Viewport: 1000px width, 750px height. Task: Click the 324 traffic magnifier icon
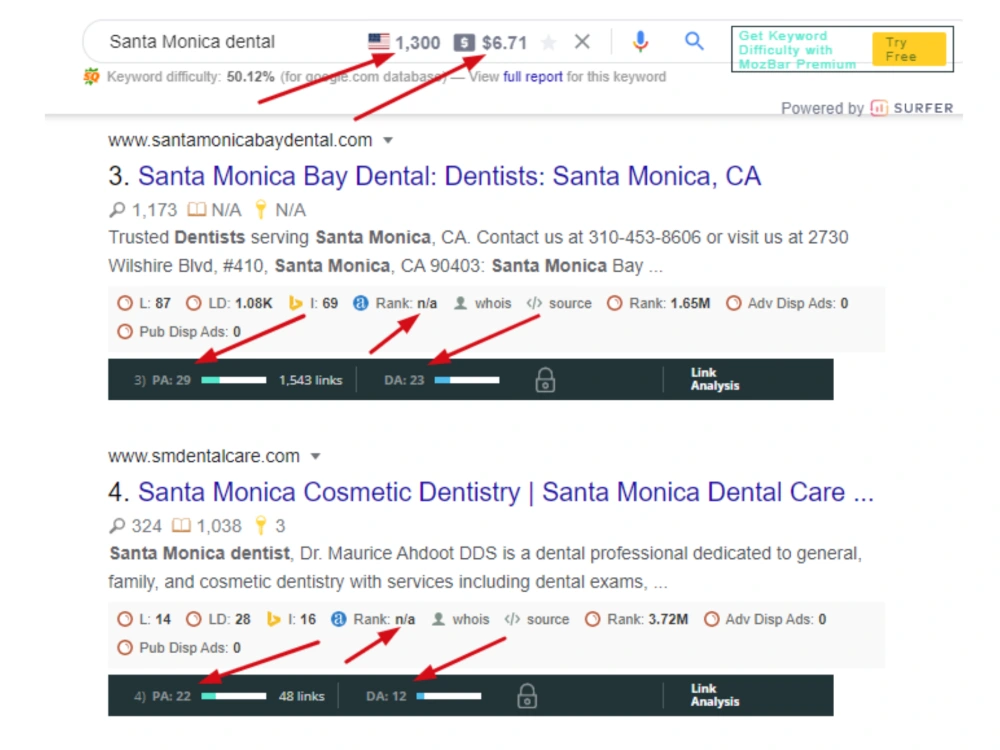point(117,526)
